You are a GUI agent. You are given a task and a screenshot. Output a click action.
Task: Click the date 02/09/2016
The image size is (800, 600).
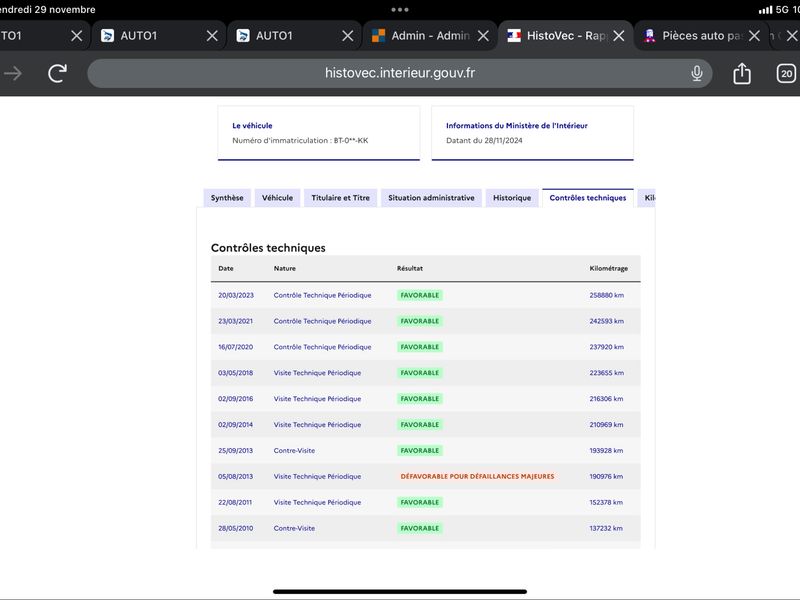235,399
